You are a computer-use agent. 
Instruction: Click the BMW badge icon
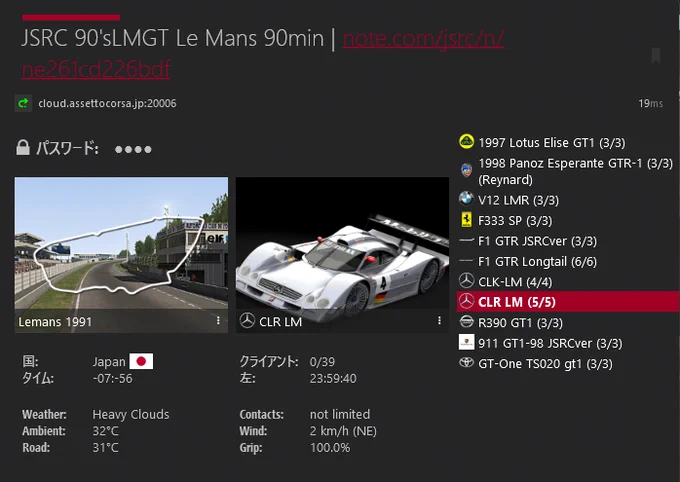point(466,198)
